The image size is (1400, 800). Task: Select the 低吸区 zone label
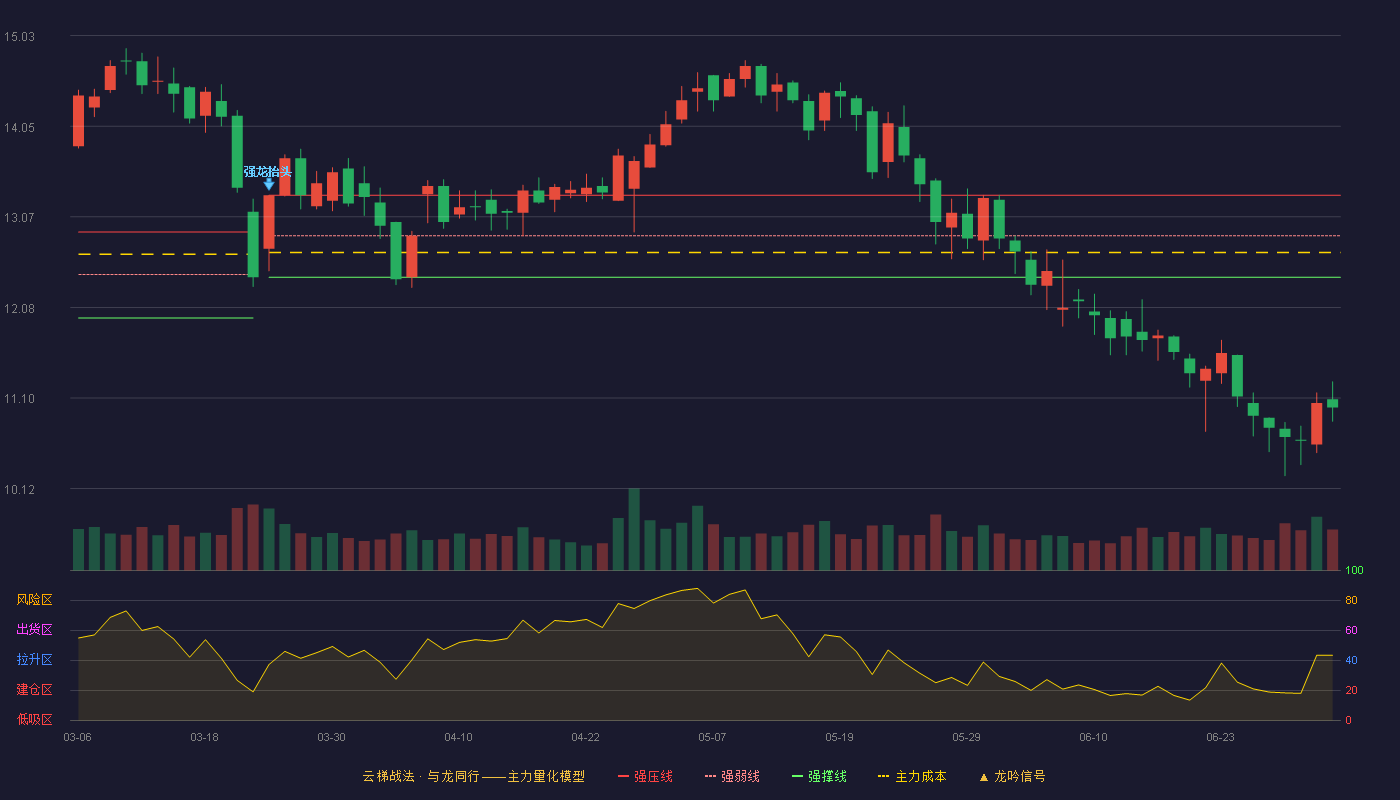pos(34,719)
